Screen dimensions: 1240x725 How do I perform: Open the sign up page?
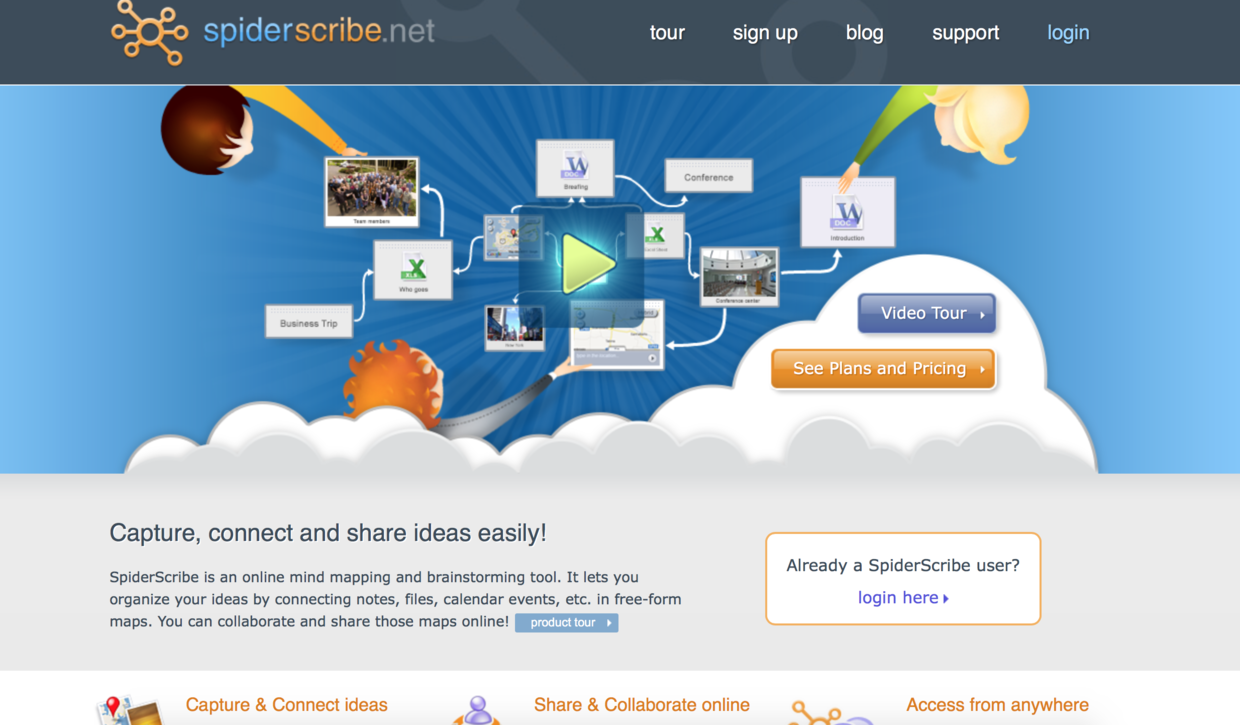765,33
